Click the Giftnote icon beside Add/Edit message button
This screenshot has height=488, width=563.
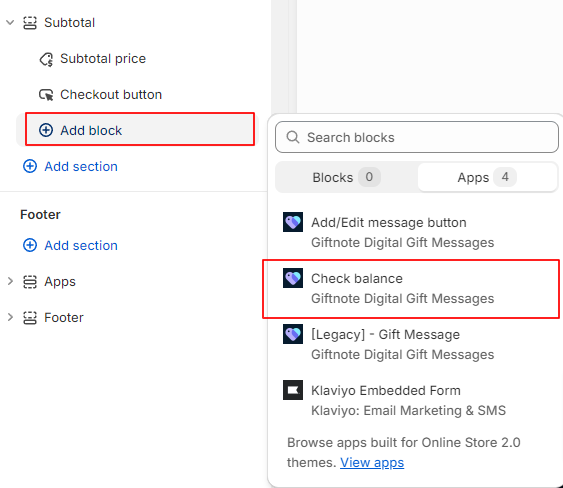coord(293,222)
